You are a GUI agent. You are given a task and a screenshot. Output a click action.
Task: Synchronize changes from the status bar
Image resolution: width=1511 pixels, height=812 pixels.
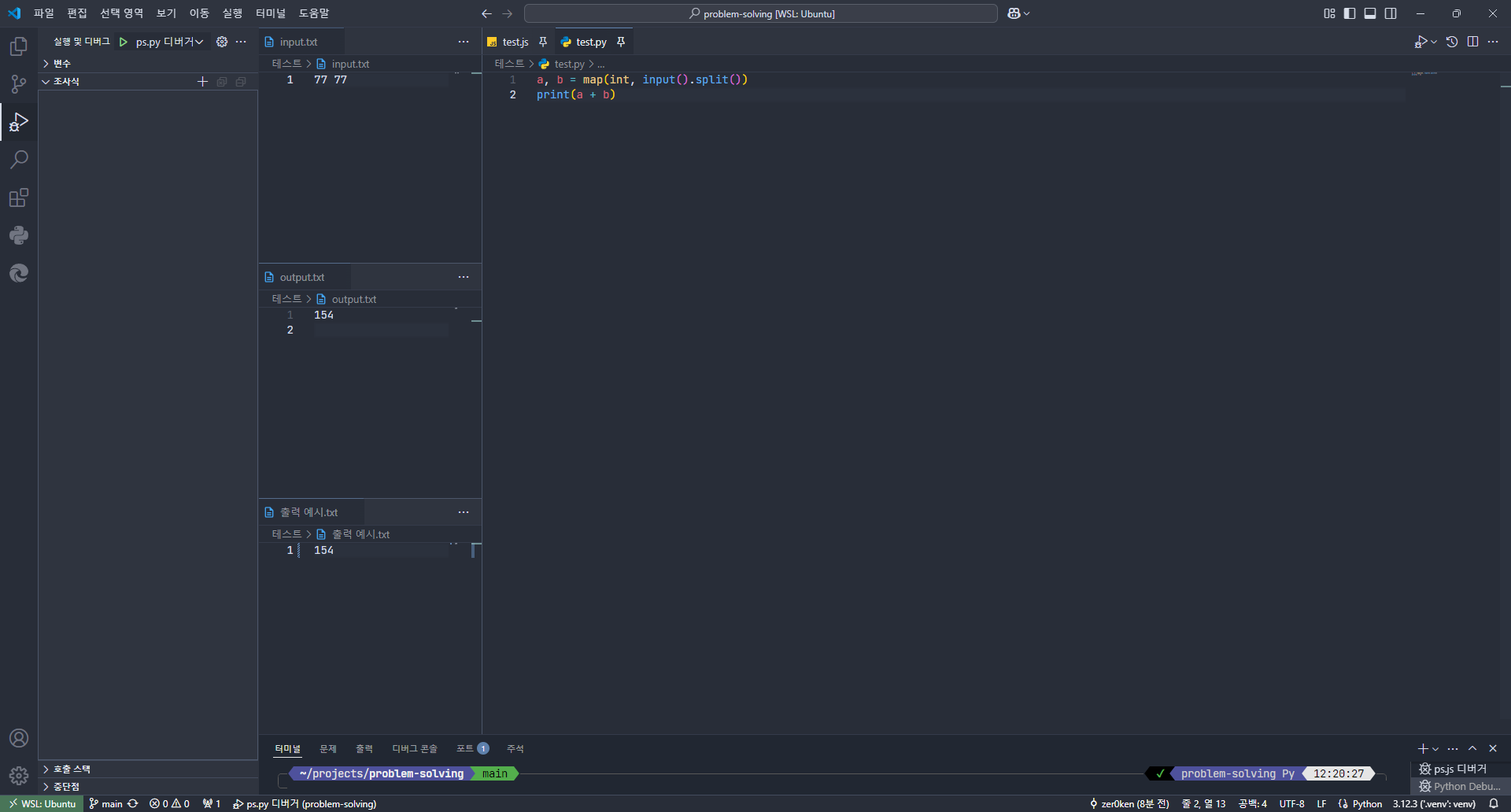tap(133, 803)
